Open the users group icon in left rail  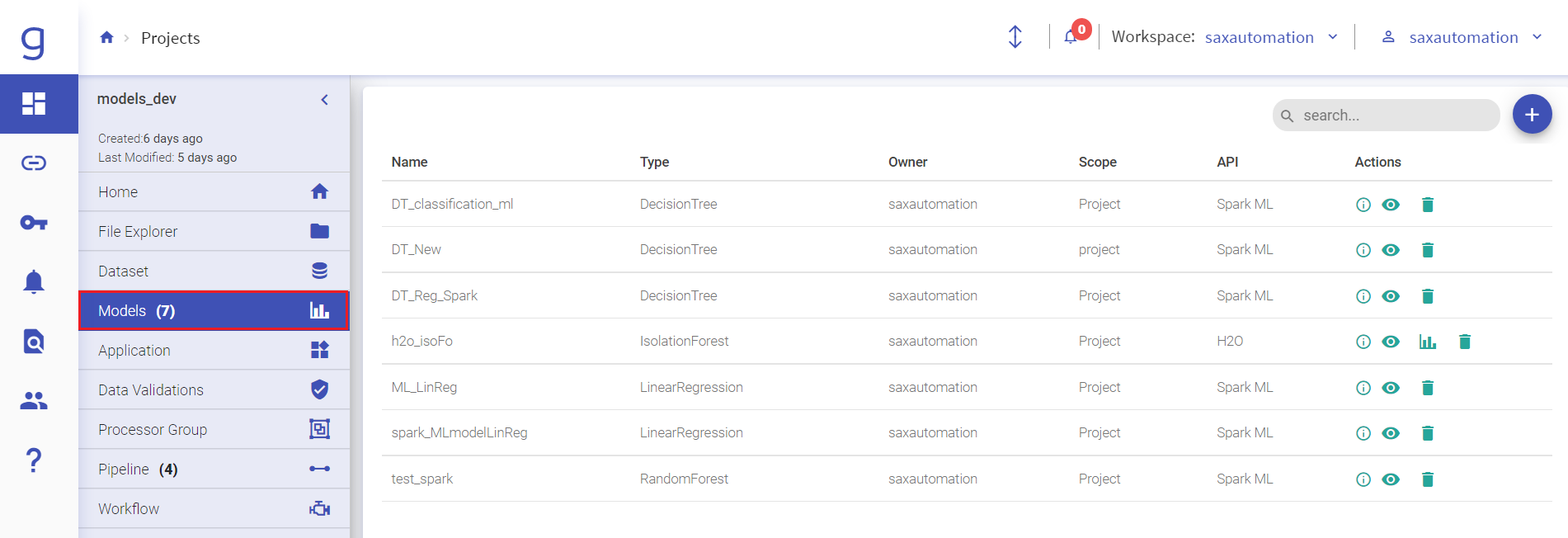tap(34, 401)
